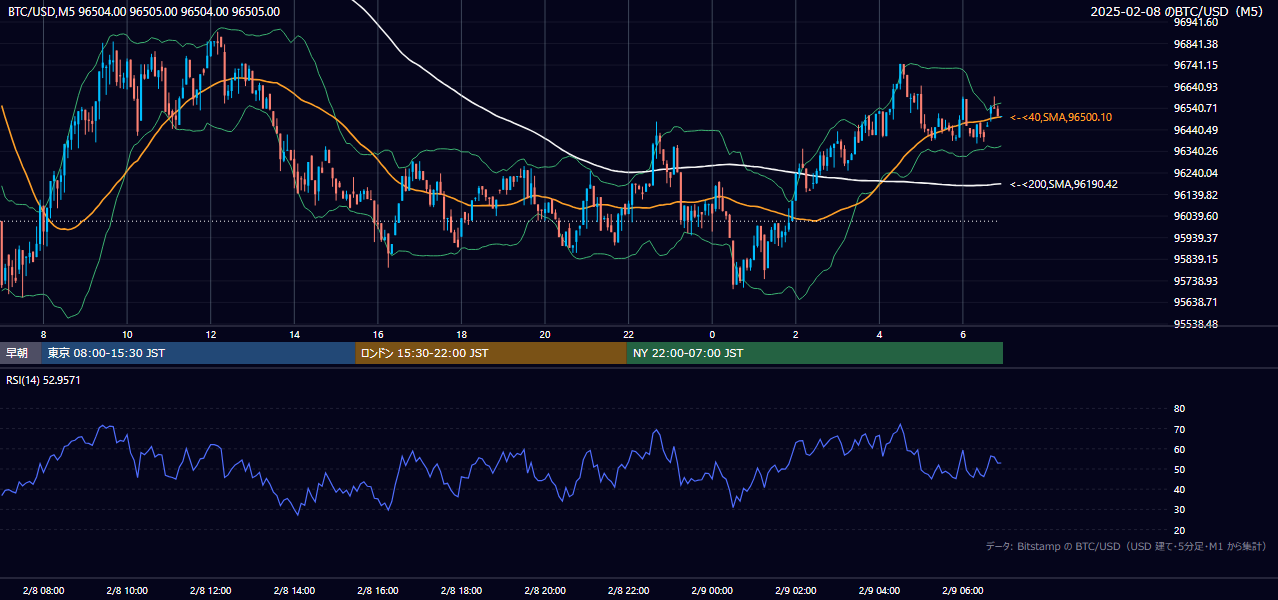Click price axis value 96941.60
1278x600 pixels.
pyautogui.click(x=1196, y=22)
